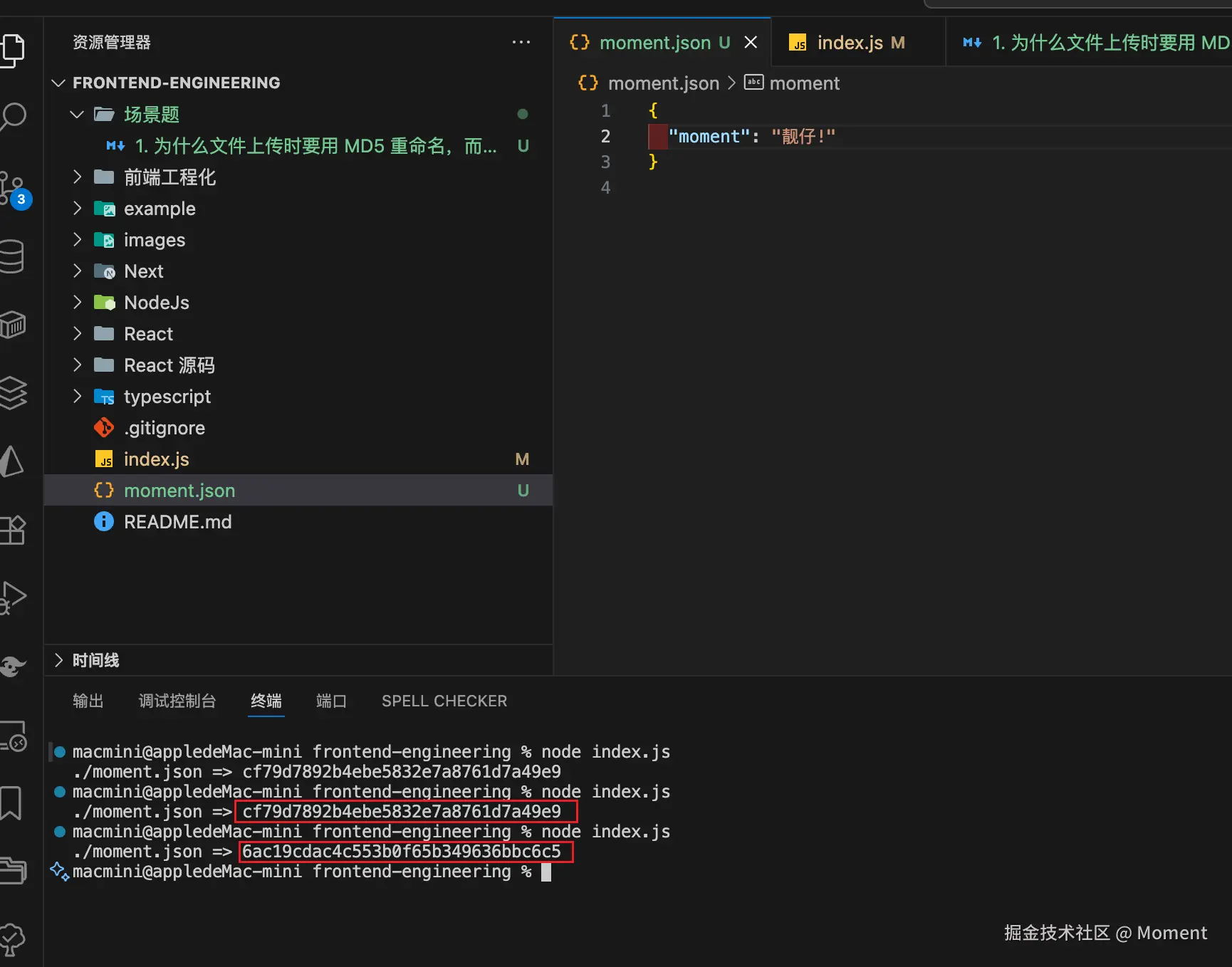Open the stacked folders view in the activity bar
This screenshot has height=967, width=1232.
(13, 869)
